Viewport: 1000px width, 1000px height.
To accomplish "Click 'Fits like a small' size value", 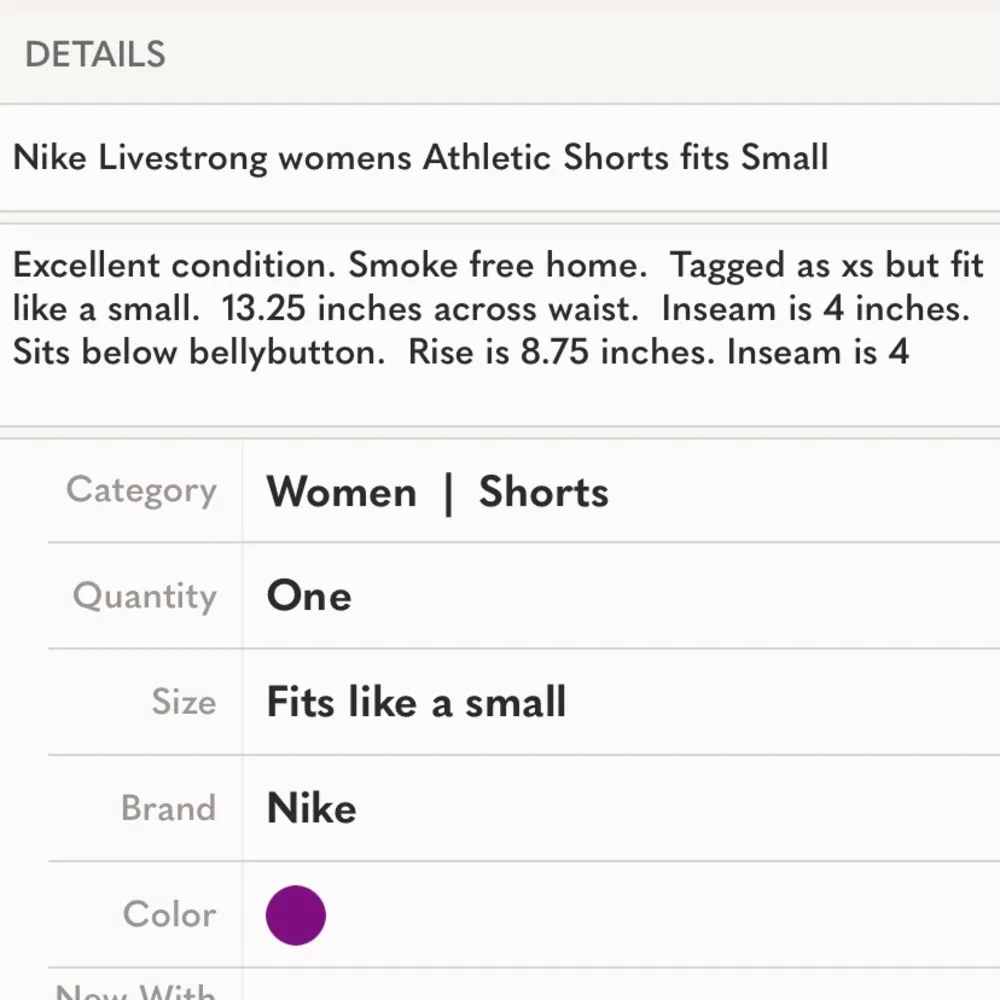I will (x=415, y=702).
